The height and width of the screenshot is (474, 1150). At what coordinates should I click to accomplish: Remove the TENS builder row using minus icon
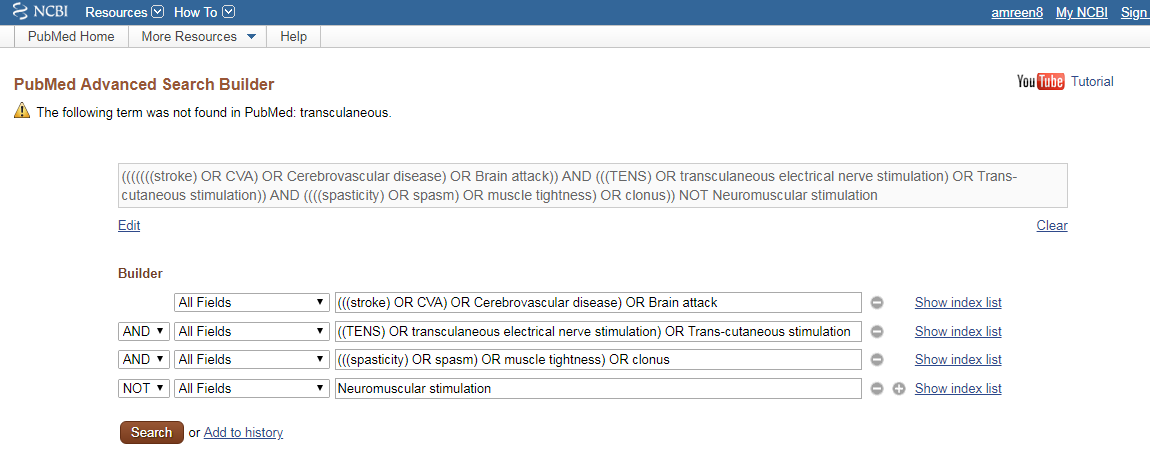coord(877,332)
